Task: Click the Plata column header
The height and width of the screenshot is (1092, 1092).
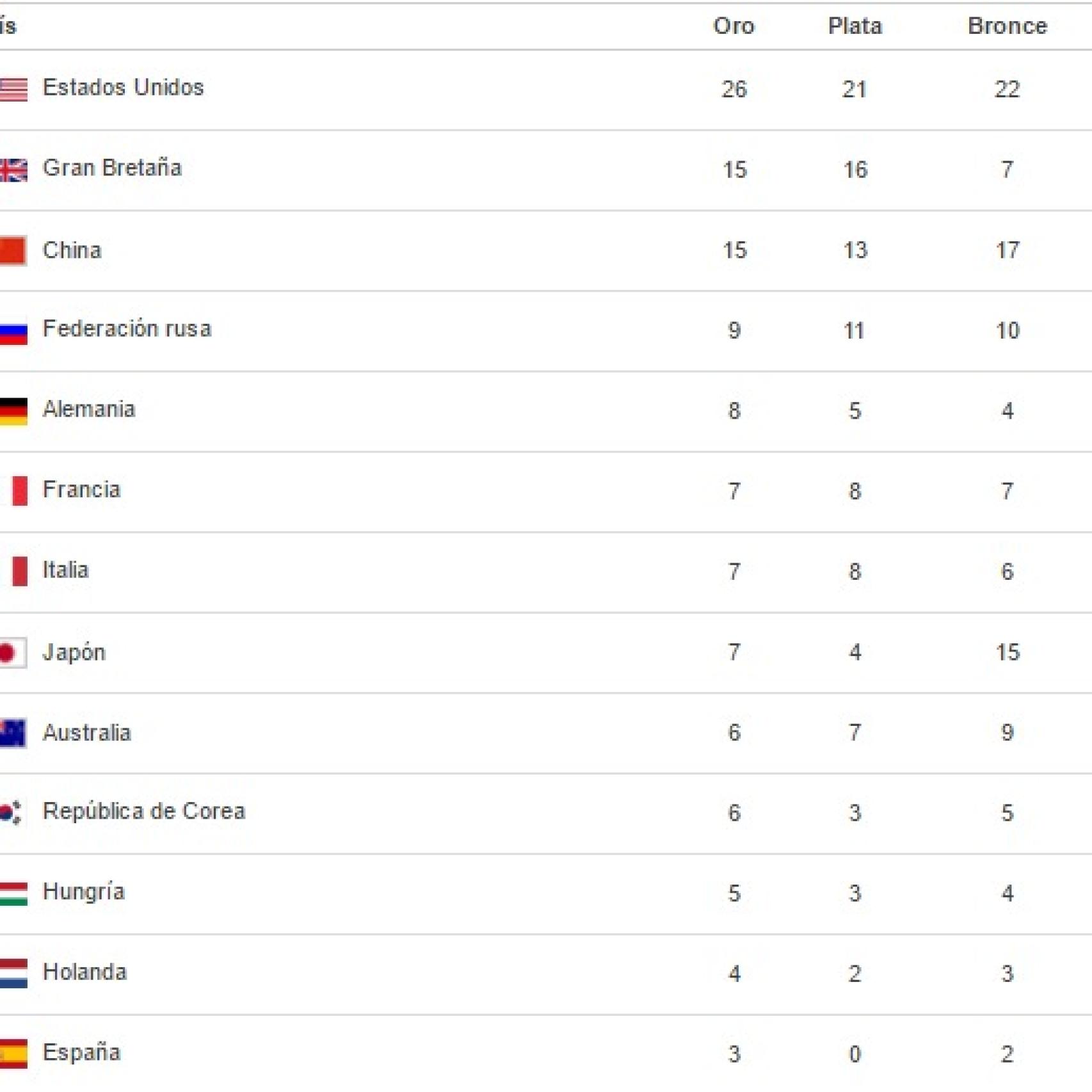Action: (855, 26)
